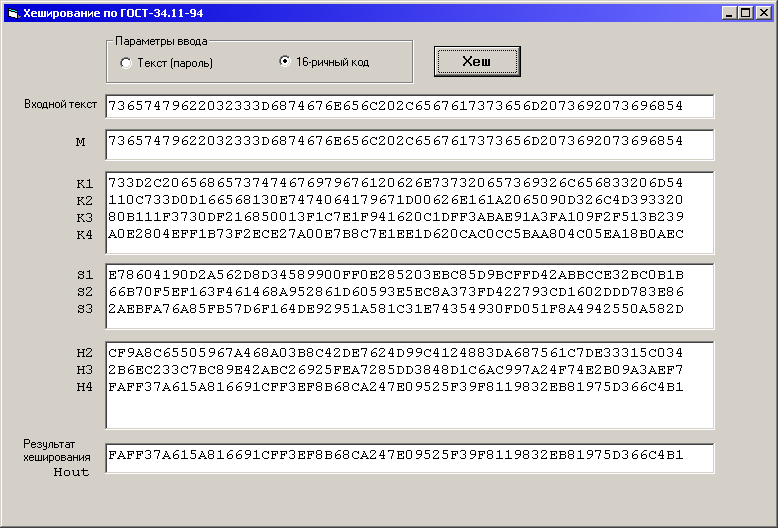Click the application icon in the title bar
The image size is (778, 528).
[12, 12]
